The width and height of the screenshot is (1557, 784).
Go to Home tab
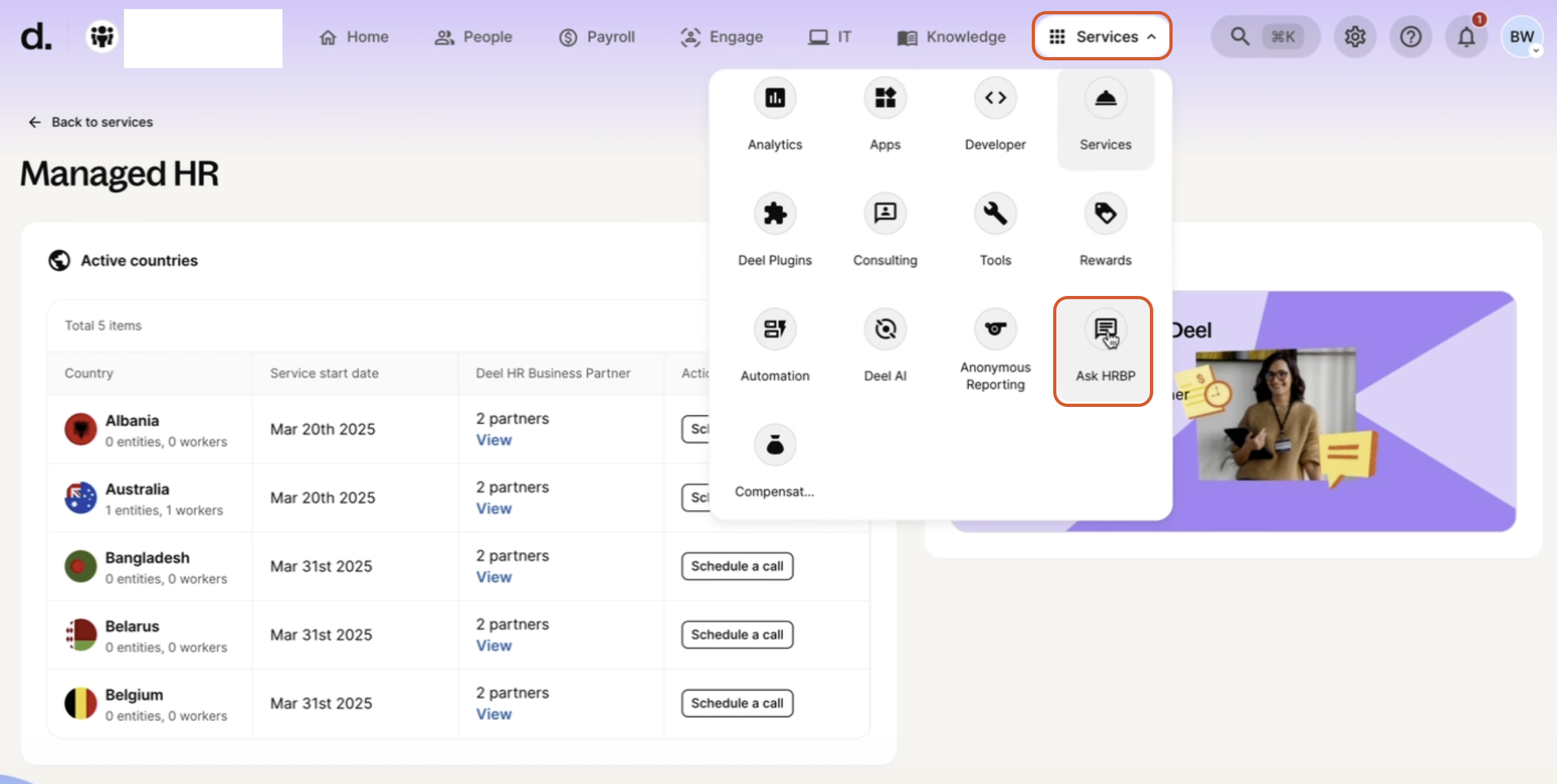[x=354, y=37]
